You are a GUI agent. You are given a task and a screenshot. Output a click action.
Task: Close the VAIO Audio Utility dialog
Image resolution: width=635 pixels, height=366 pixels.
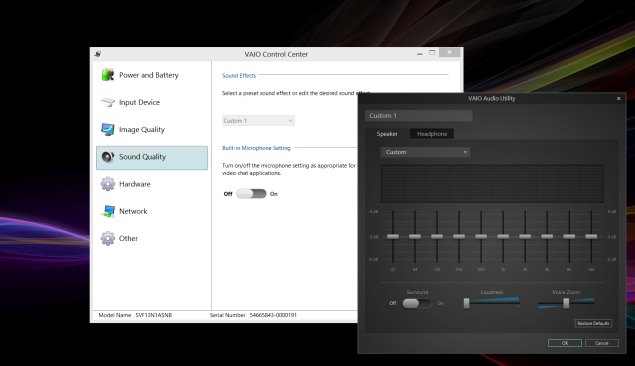click(618, 98)
